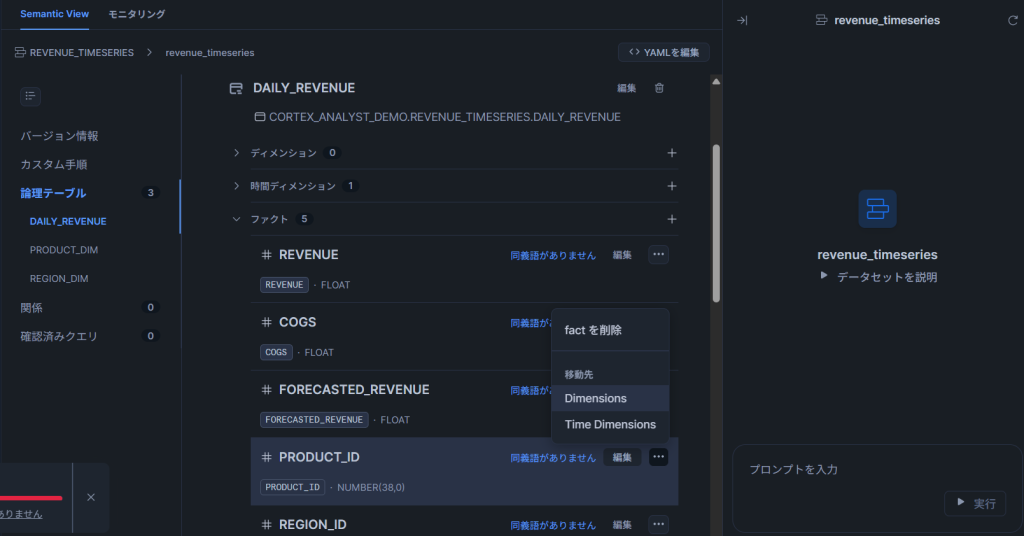Click the outline list icon in sidebar
Viewport: 1024px width, 536px height.
tap(30, 96)
